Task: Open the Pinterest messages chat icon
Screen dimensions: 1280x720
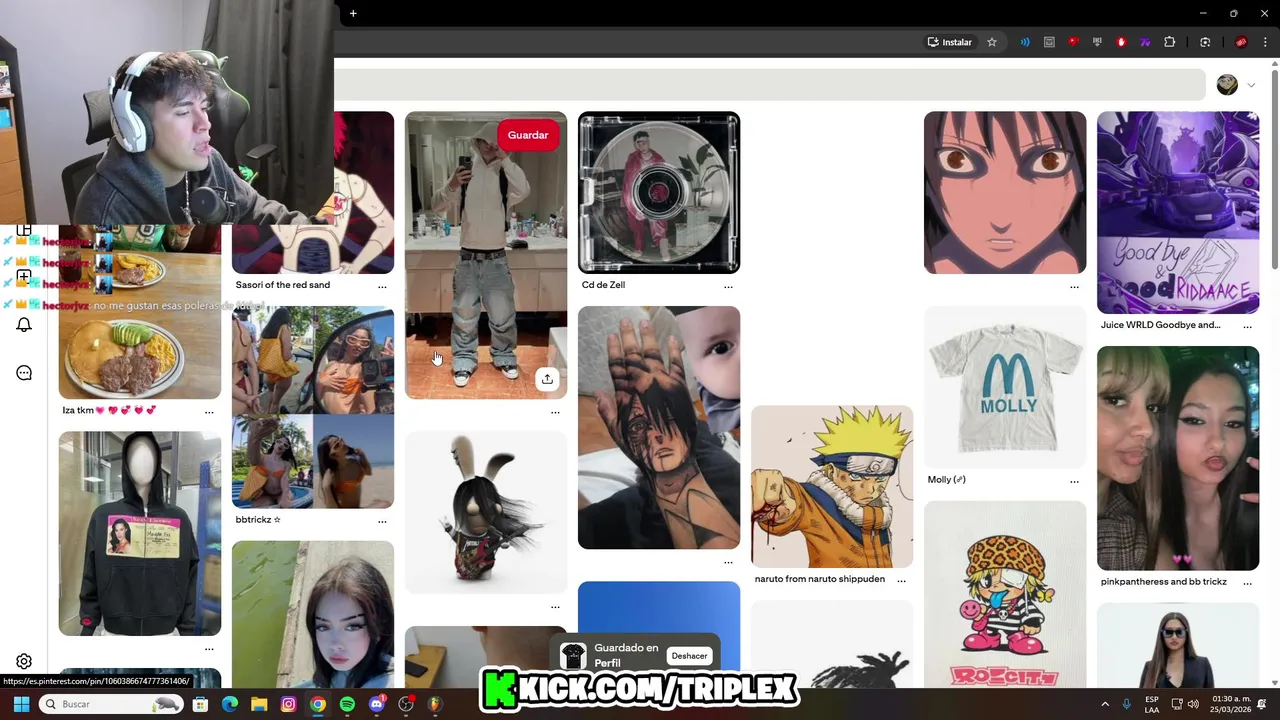Action: [24, 373]
